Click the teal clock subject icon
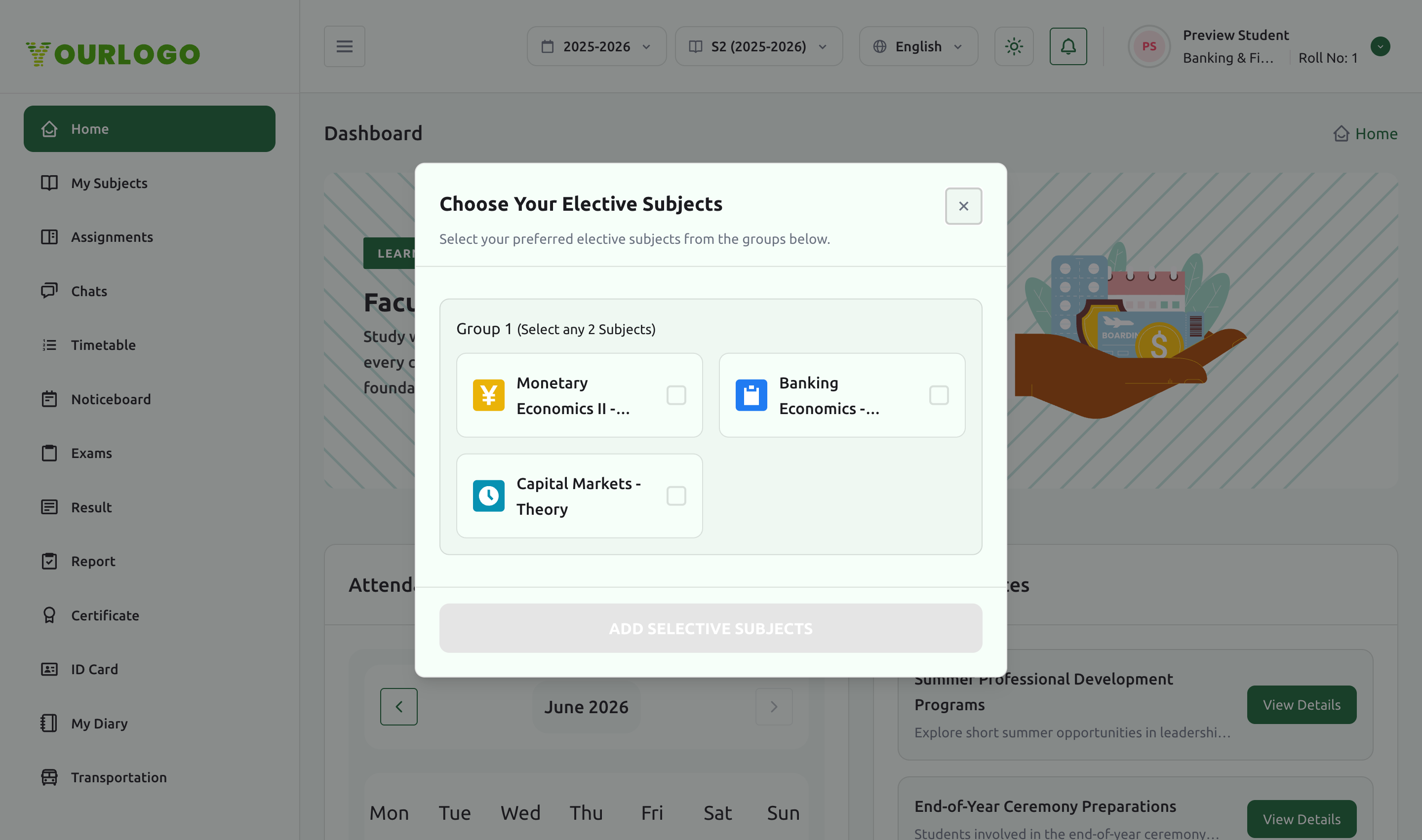Viewport: 1422px width, 840px height. [489, 496]
